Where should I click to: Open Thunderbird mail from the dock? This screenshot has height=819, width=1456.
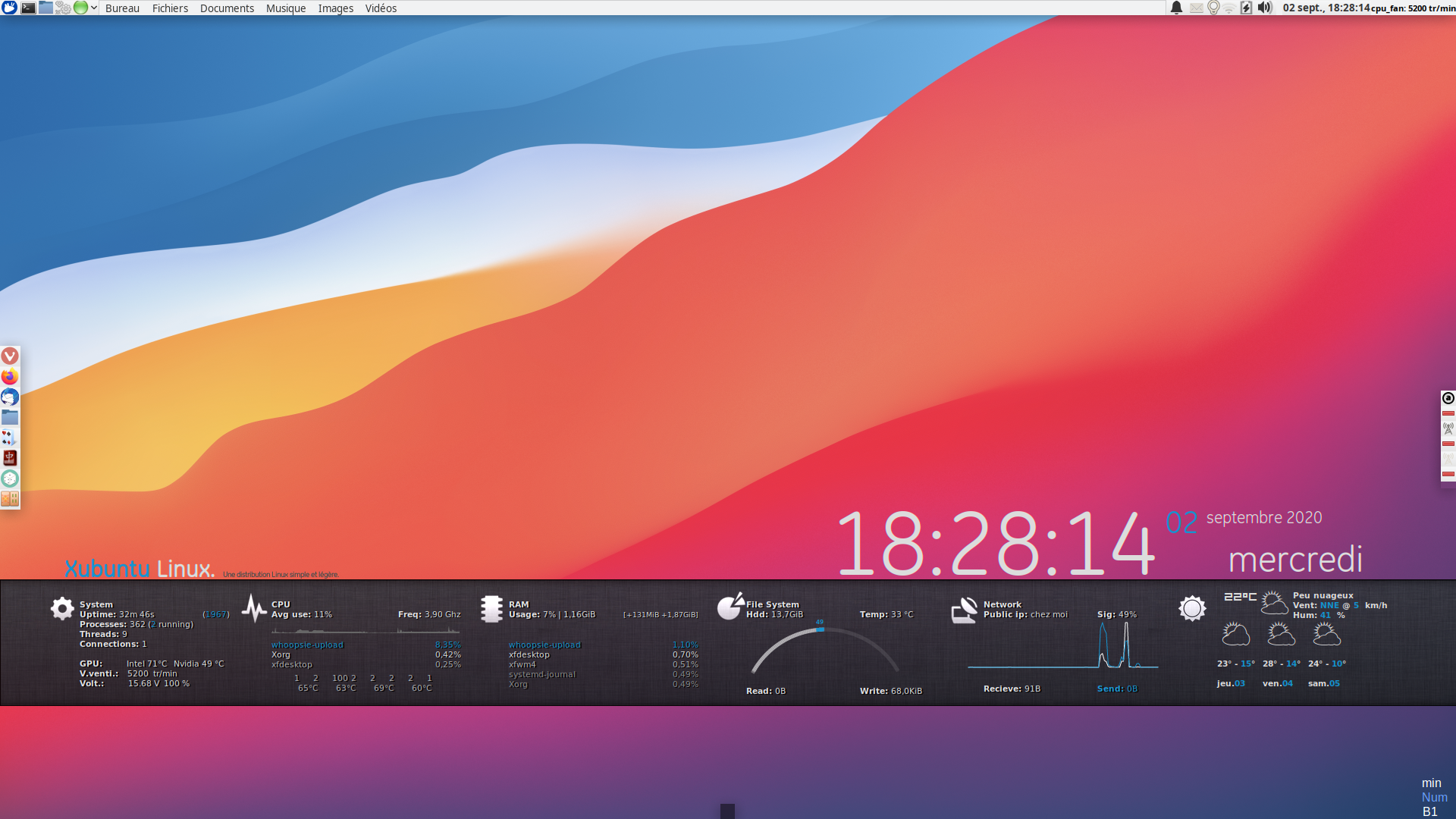(10, 397)
